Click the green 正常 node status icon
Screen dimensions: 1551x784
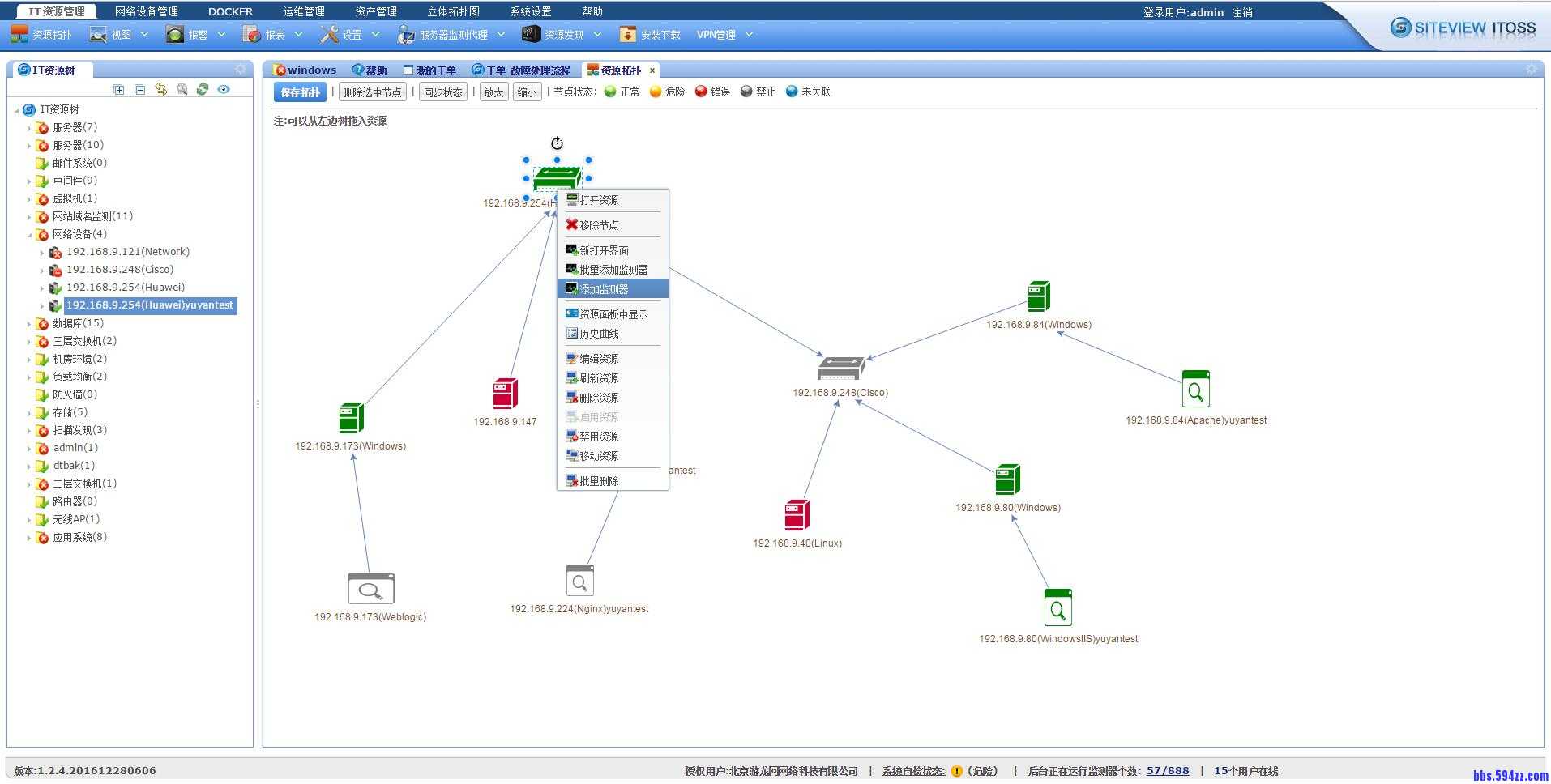click(610, 91)
